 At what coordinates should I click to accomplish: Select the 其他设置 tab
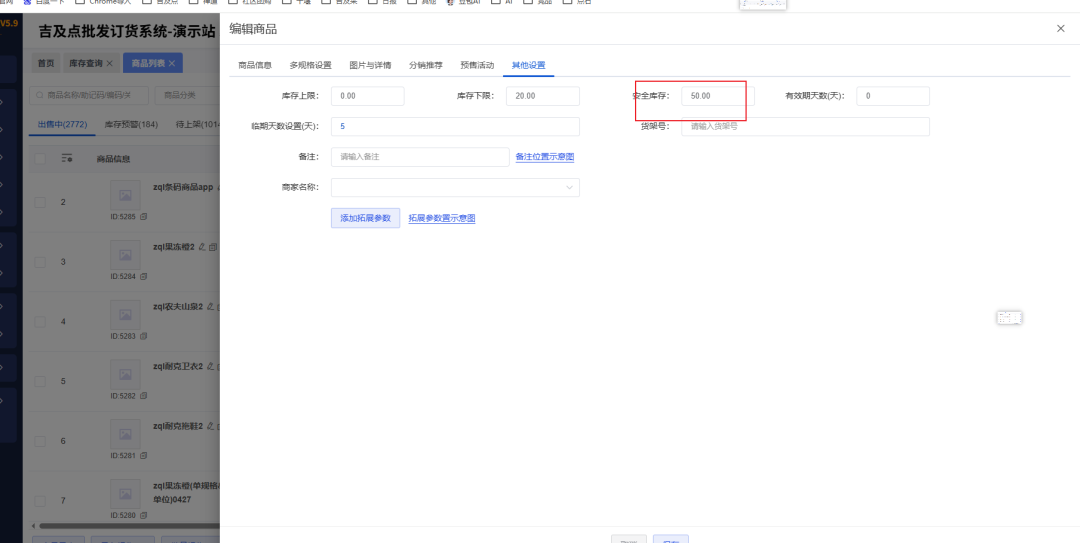528,65
